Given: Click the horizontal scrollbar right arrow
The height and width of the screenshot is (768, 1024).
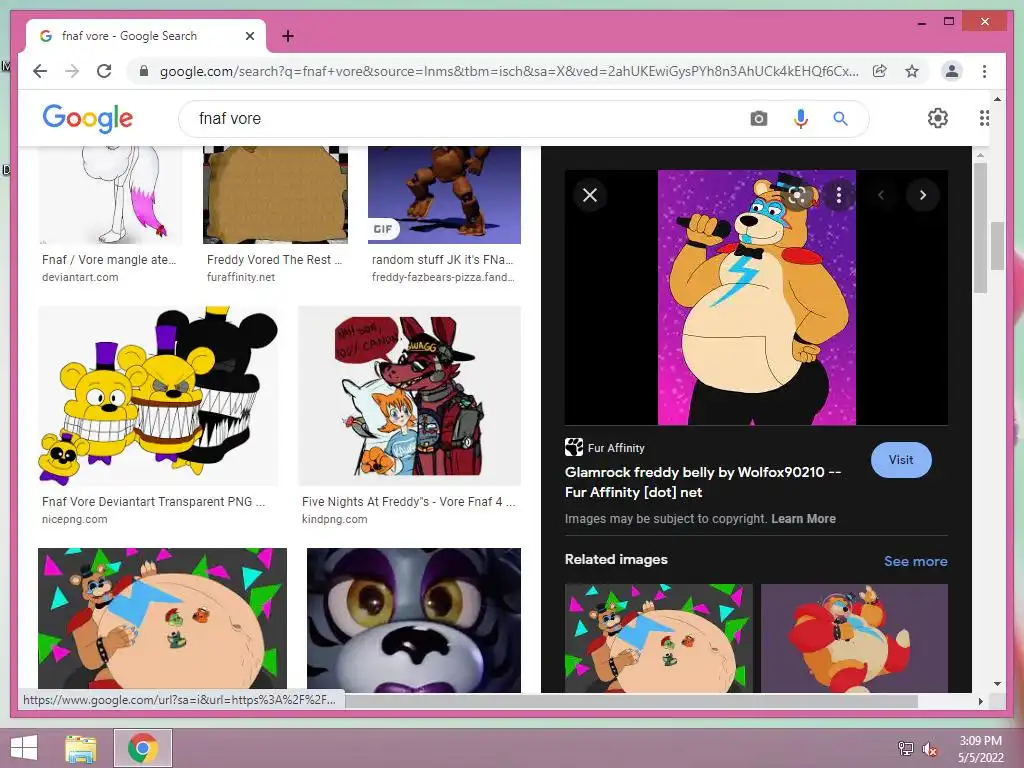Looking at the screenshot, I should (980, 701).
